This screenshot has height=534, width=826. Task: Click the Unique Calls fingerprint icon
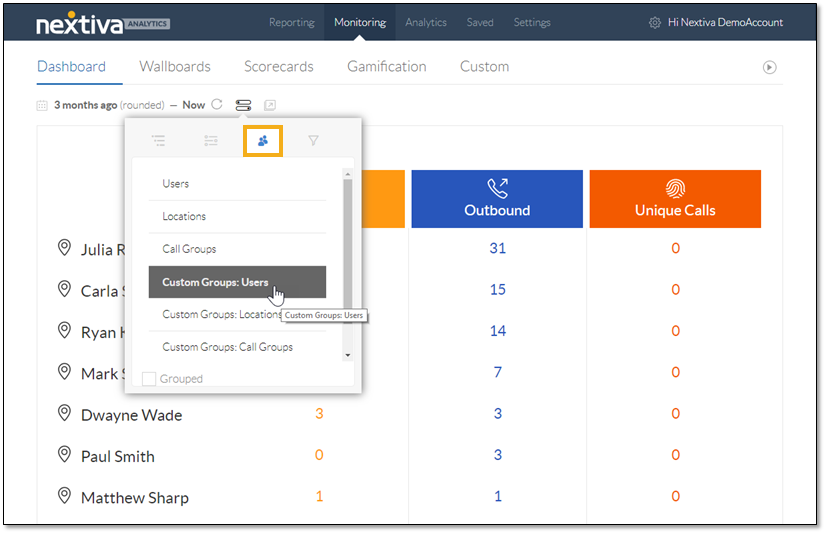point(675,189)
